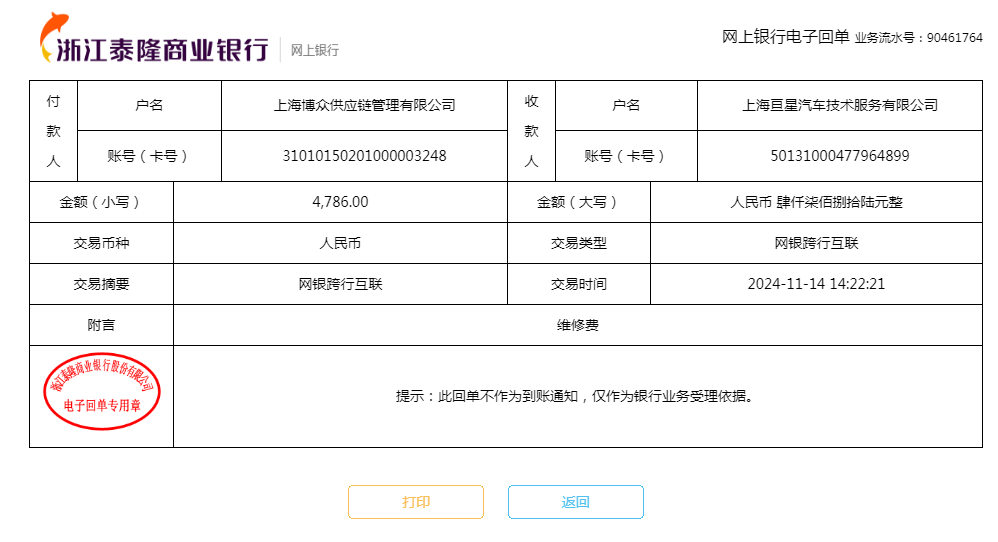Click payee name 上海亘星汽车技术服务有限公司
The height and width of the screenshot is (542, 998).
click(x=839, y=105)
